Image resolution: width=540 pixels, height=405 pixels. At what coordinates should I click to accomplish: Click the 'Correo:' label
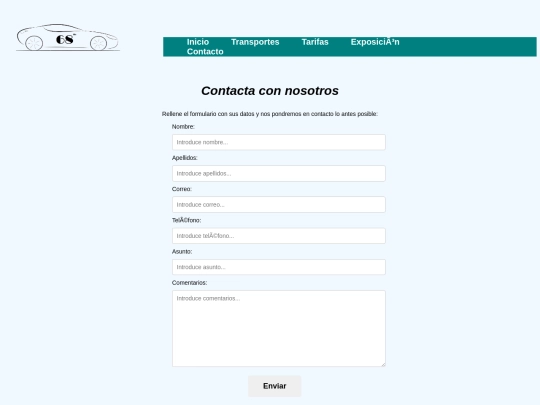pyautogui.click(x=182, y=189)
